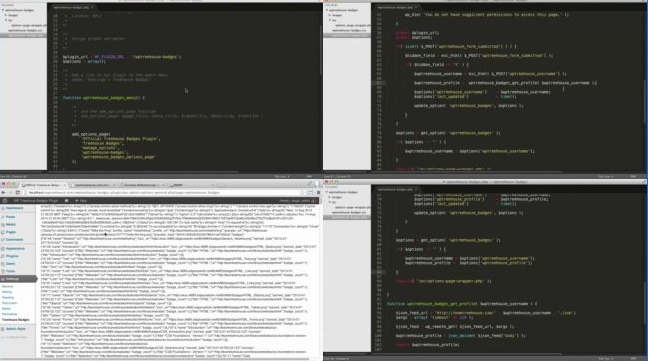Open the Plugins admin menu
The width and height of the screenshot is (648, 361).
(12, 256)
